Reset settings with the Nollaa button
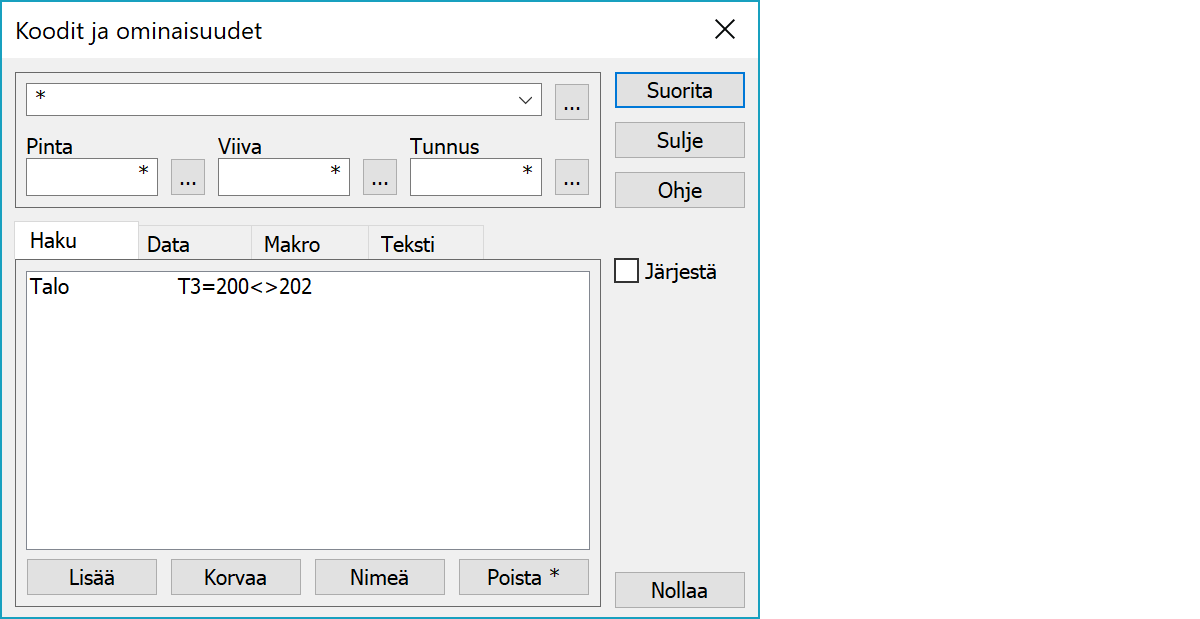 pos(679,590)
